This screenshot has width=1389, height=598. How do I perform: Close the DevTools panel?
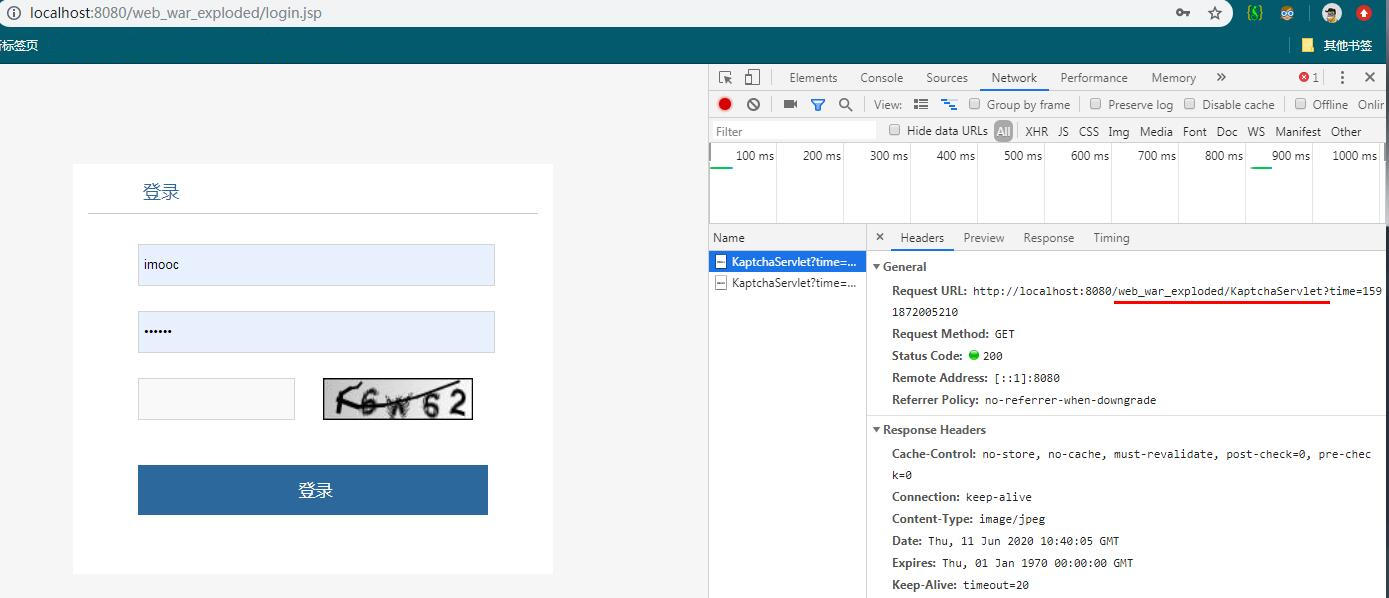[x=1370, y=77]
